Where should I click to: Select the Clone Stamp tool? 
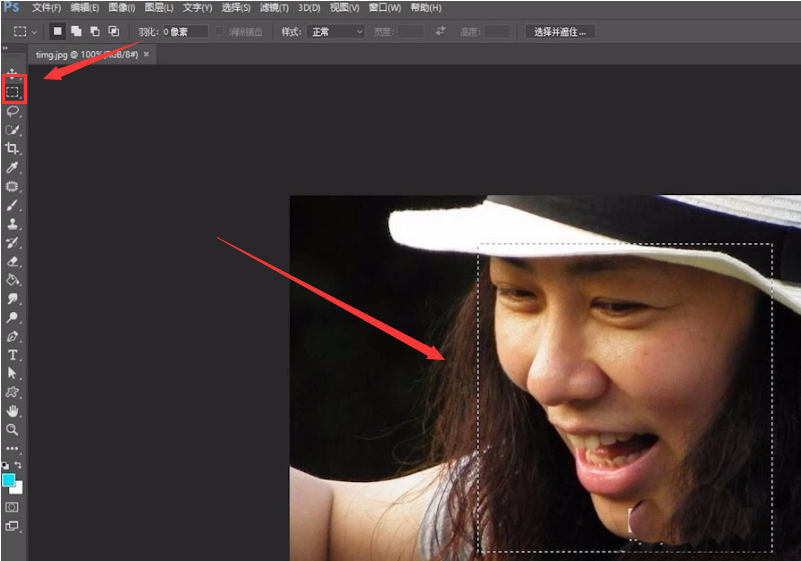point(13,224)
